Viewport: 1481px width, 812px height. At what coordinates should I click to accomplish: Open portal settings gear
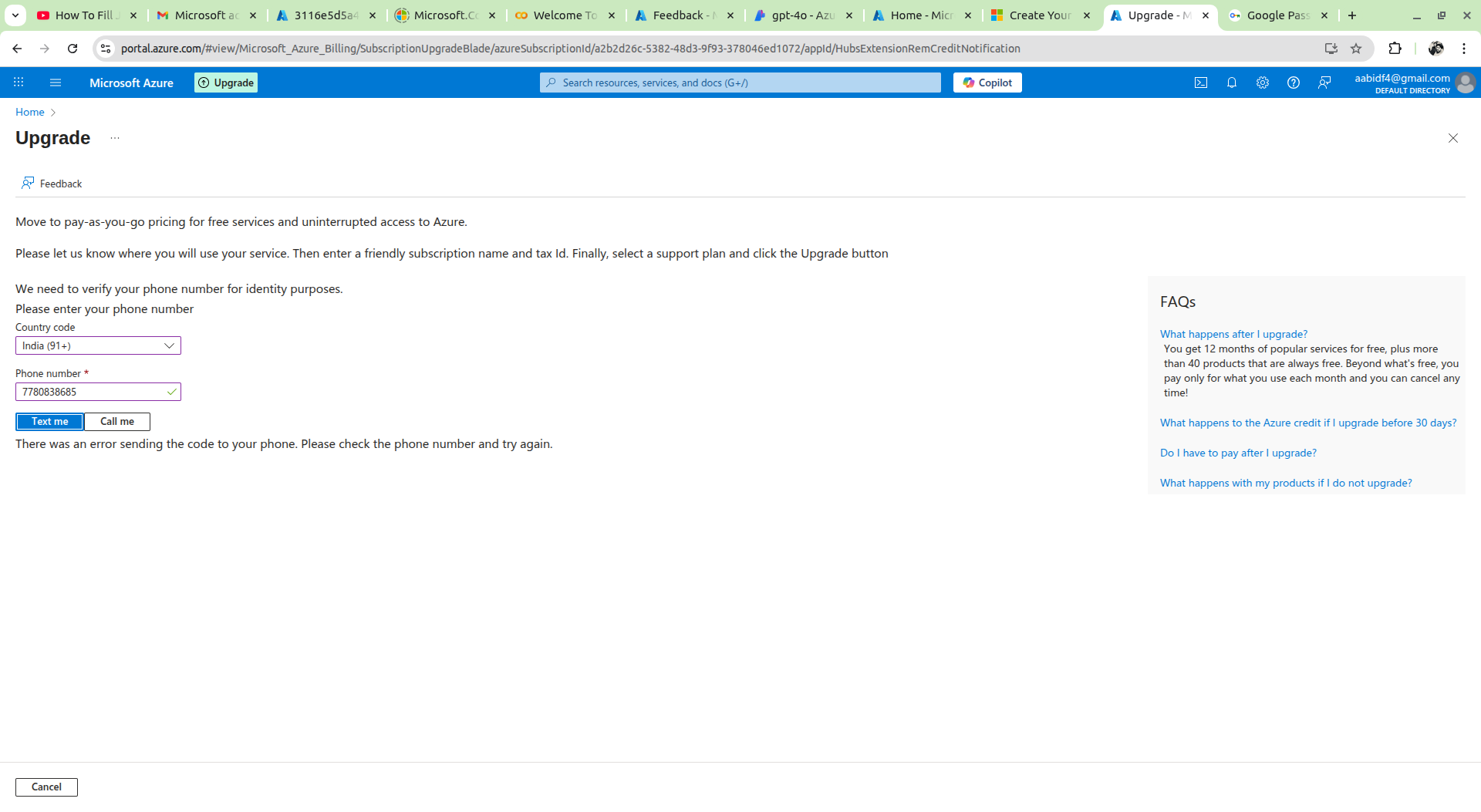pyautogui.click(x=1263, y=83)
